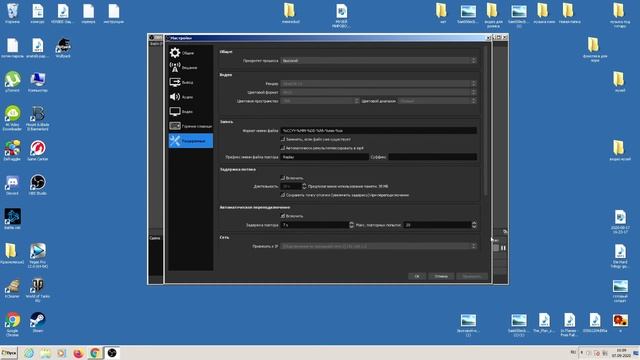640x360 pixels.
Task: Toggle automatically remux to mp4 checkbox
Action: point(283,148)
